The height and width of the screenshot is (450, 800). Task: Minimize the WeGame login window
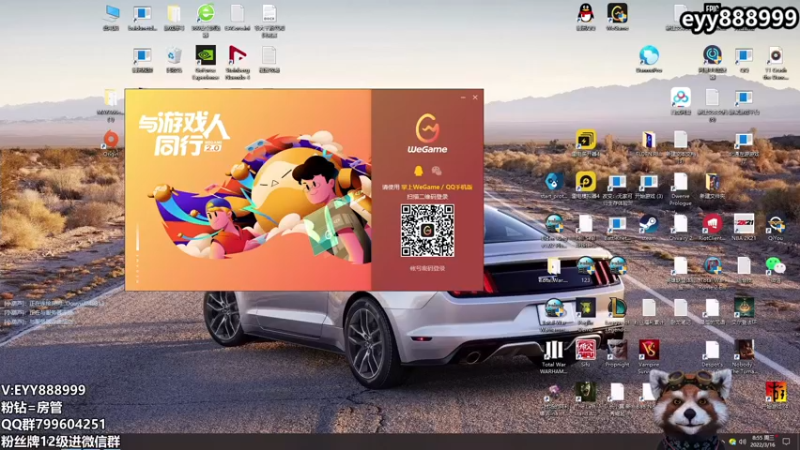tap(463, 97)
